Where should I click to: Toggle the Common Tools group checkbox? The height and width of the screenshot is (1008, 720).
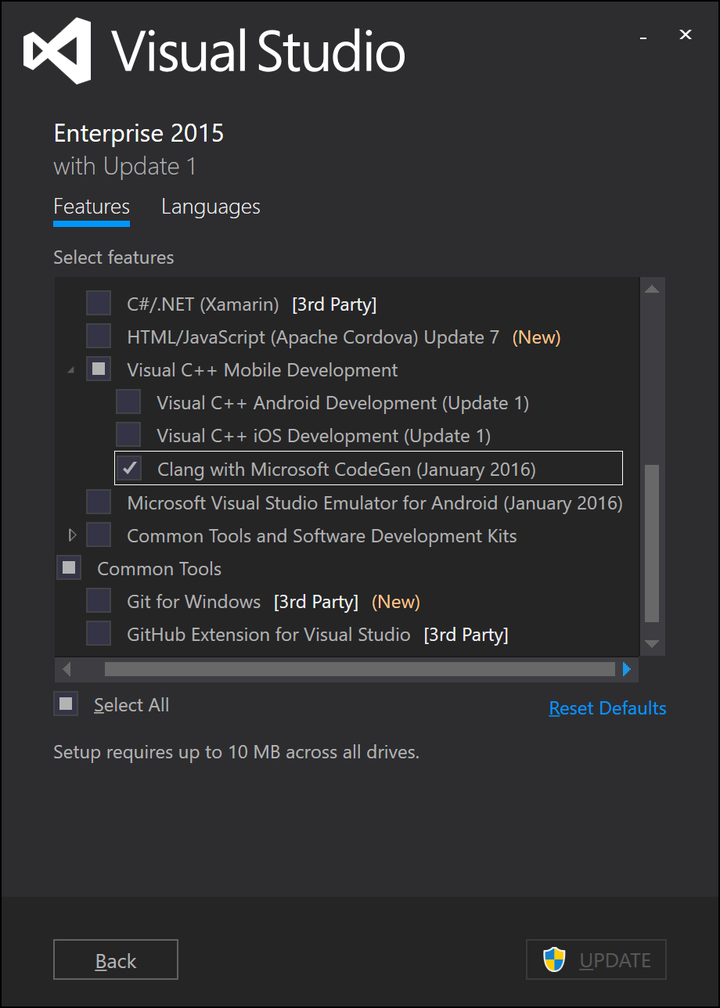tap(69, 568)
